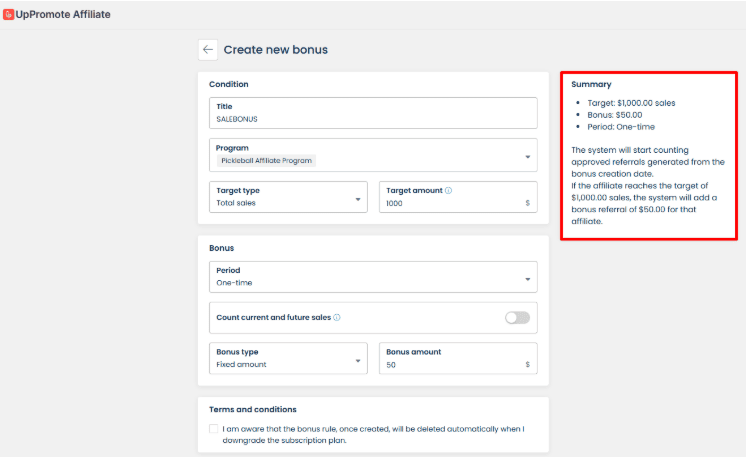
Task: Click the Bonus section heading
Action: 222,246
